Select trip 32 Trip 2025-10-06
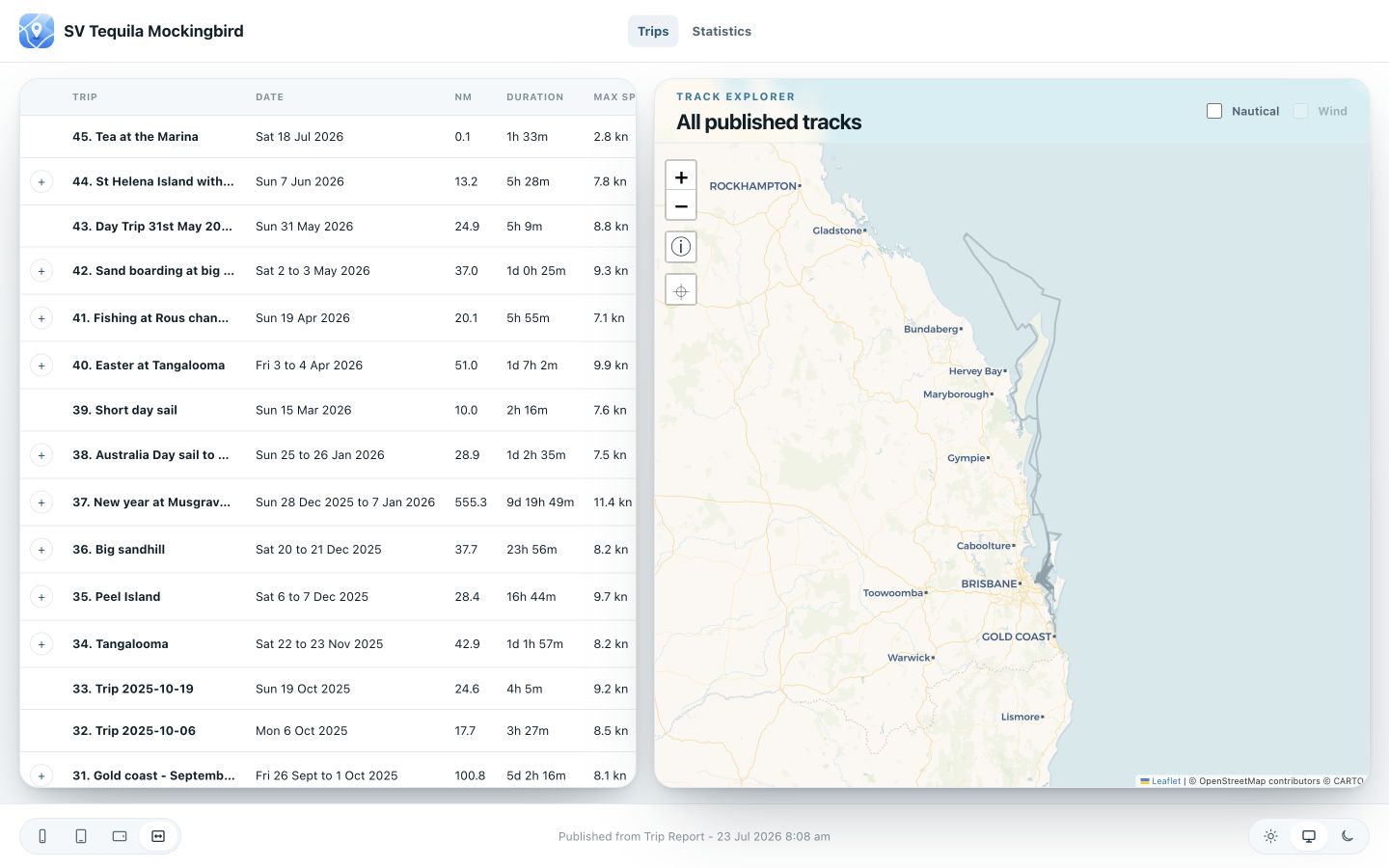 pos(328,731)
